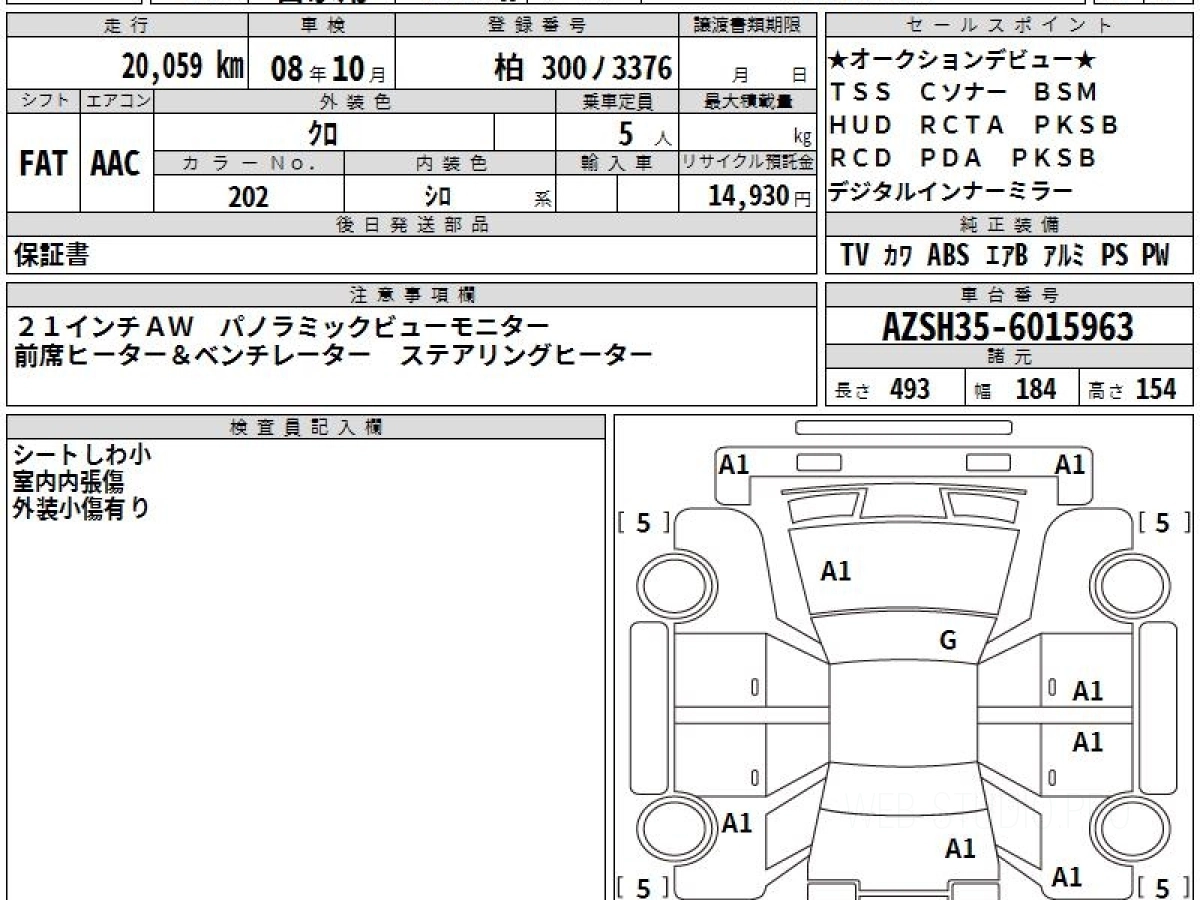Click the 車検 header cell
Screen dimensions: 1200x900
(321, 26)
